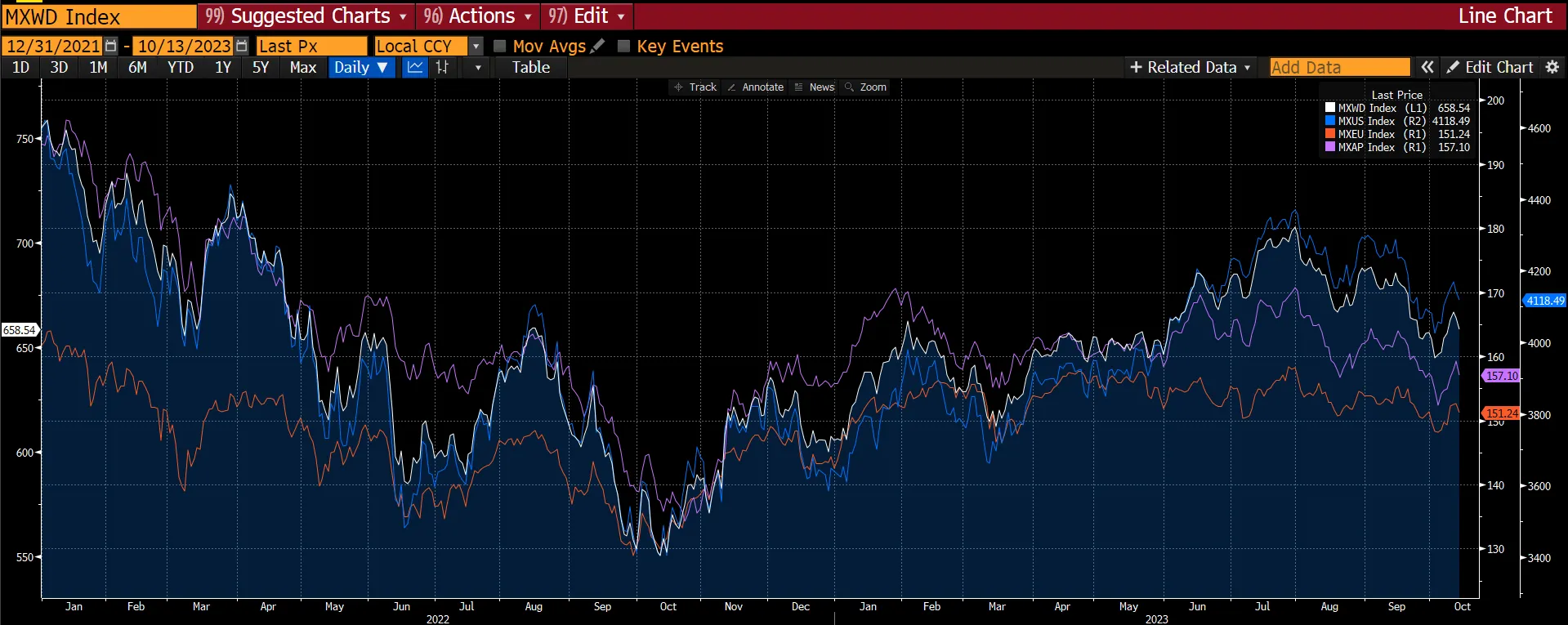The height and width of the screenshot is (625, 1568).
Task: Open the start date calendar picker
Action: point(111,47)
